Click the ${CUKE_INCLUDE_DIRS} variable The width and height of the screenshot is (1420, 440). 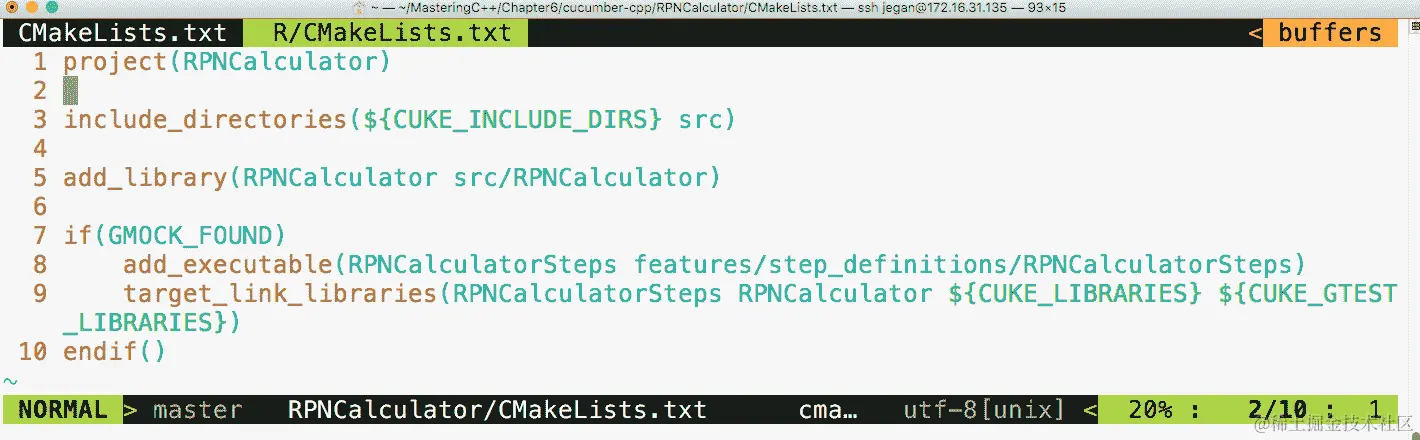(x=513, y=120)
